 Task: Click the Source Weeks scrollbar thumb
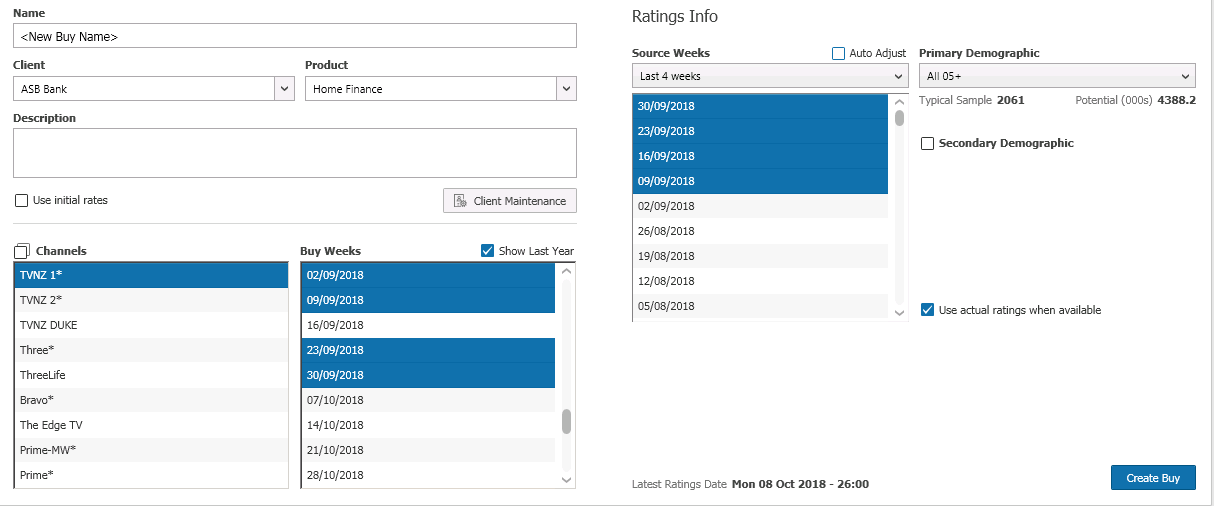pyautogui.click(x=899, y=118)
